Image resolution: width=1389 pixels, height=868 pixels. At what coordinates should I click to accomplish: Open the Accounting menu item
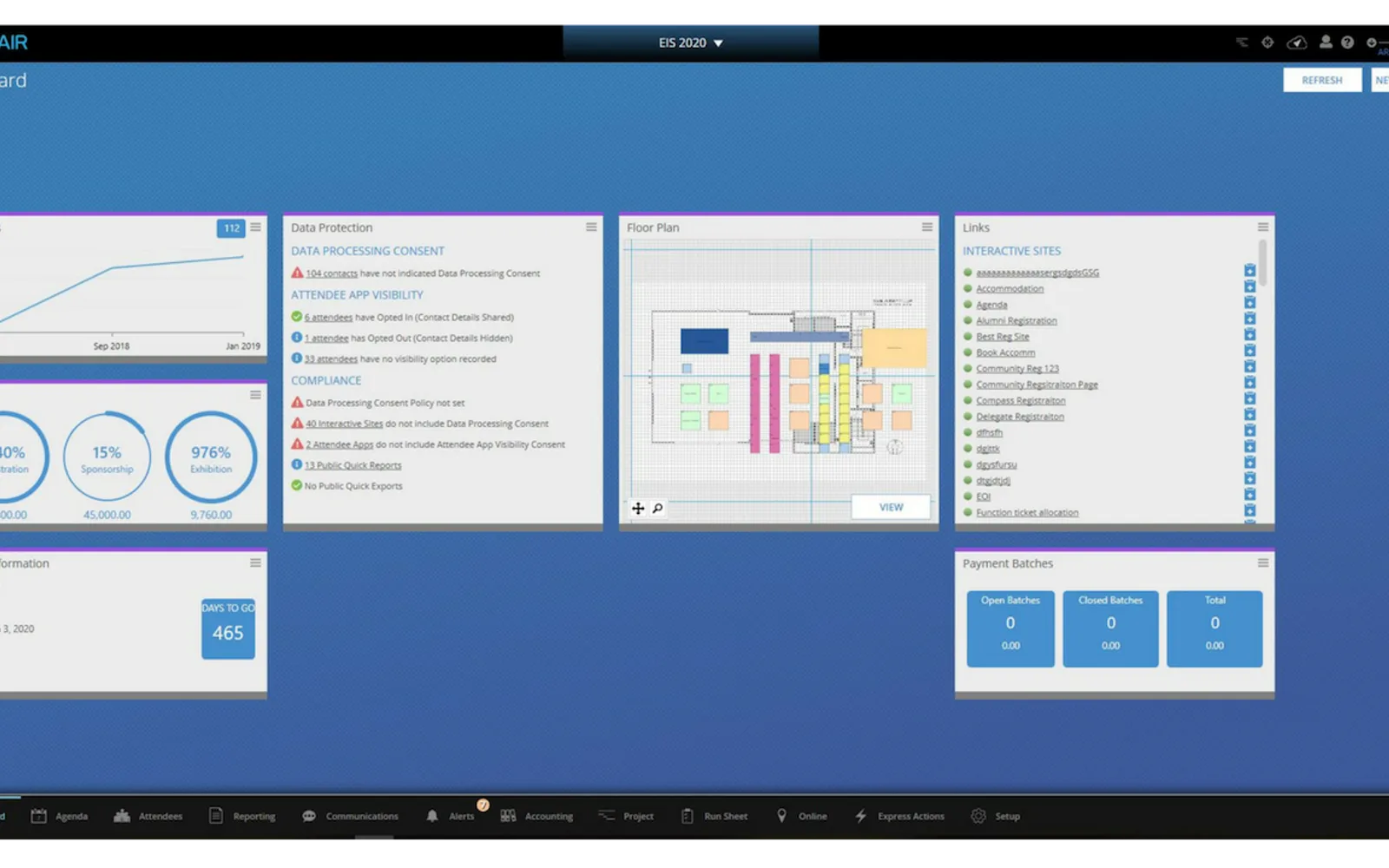[537, 816]
